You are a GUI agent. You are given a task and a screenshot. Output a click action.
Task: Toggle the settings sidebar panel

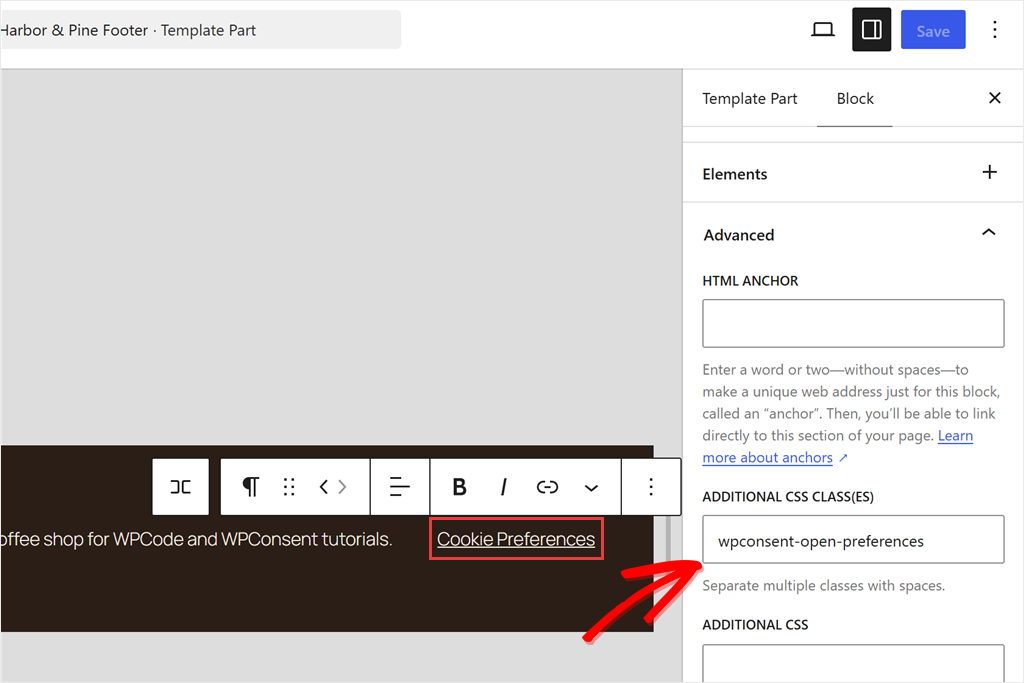872,29
